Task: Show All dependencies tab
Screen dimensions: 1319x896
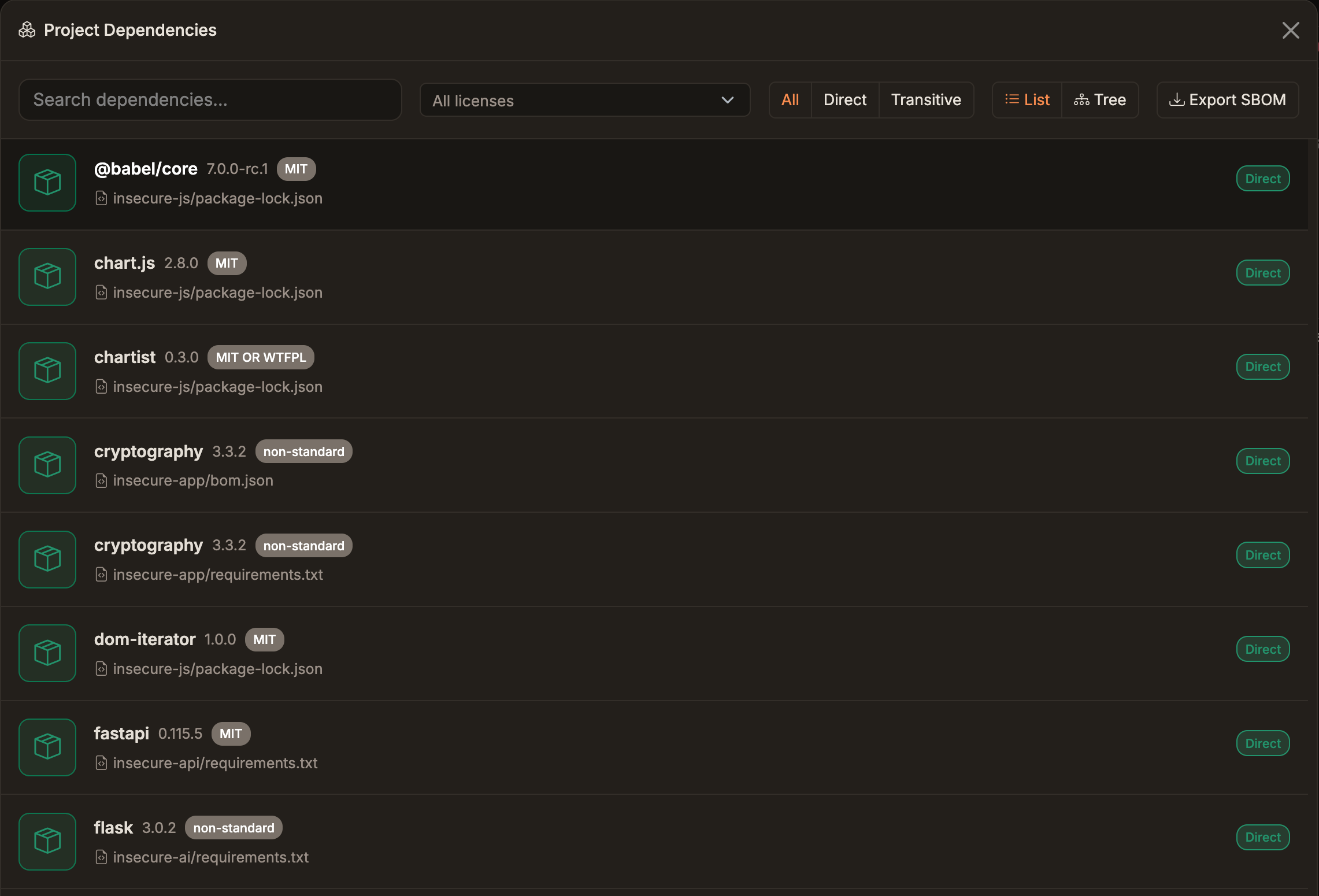Action: 790,100
